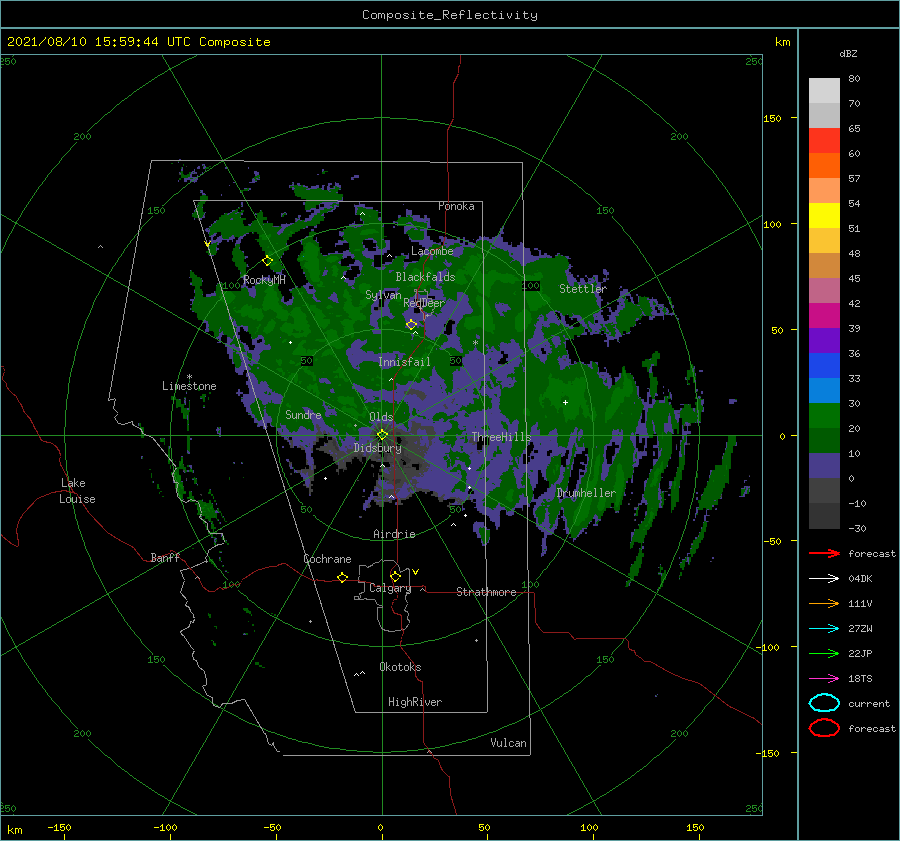This screenshot has width=900, height=841.
Task: Click the cyan 'current' ellipse legend icon
Action: 824,703
